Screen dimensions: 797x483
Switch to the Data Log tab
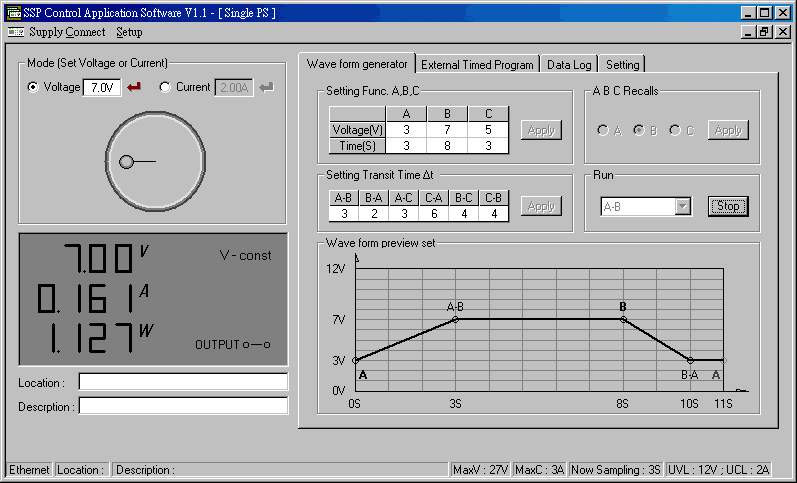569,64
